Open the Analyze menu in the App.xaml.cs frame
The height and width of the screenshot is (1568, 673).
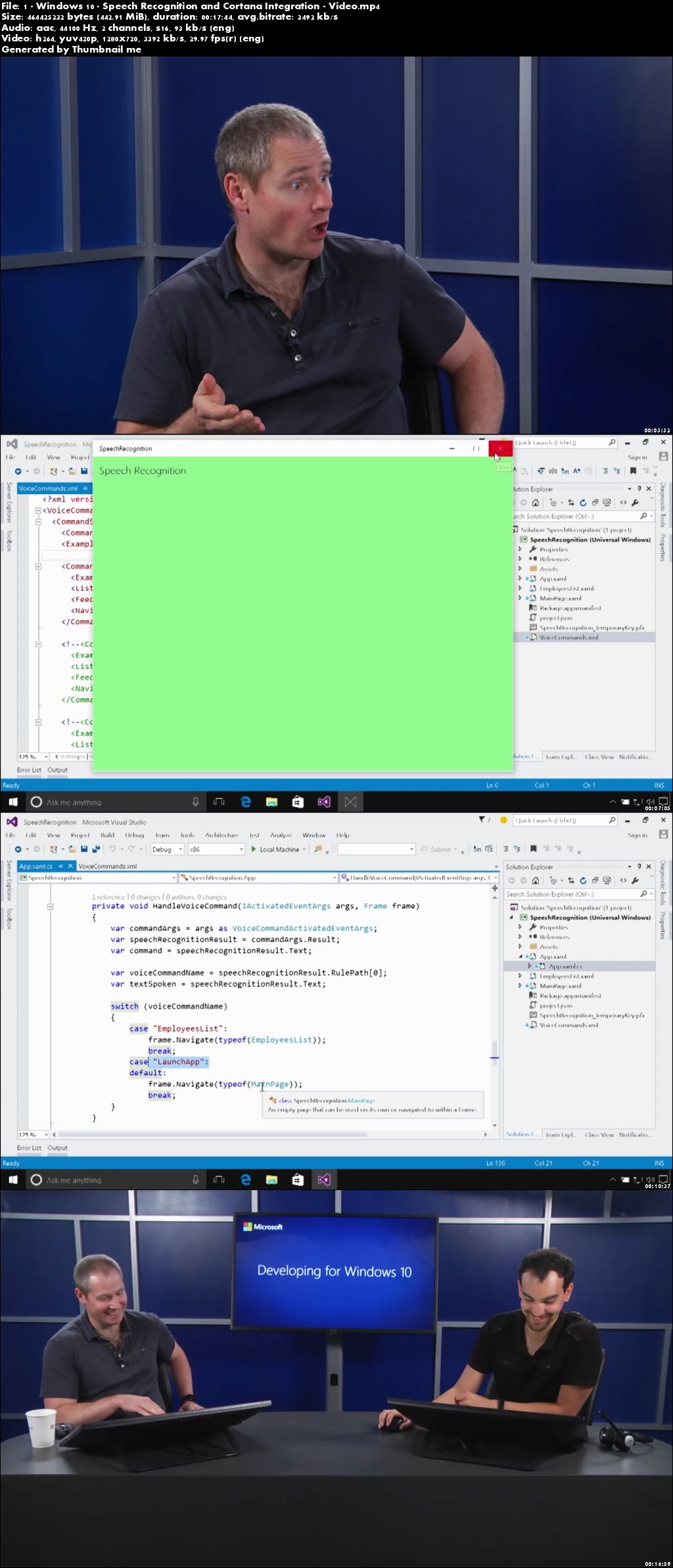coord(281,835)
